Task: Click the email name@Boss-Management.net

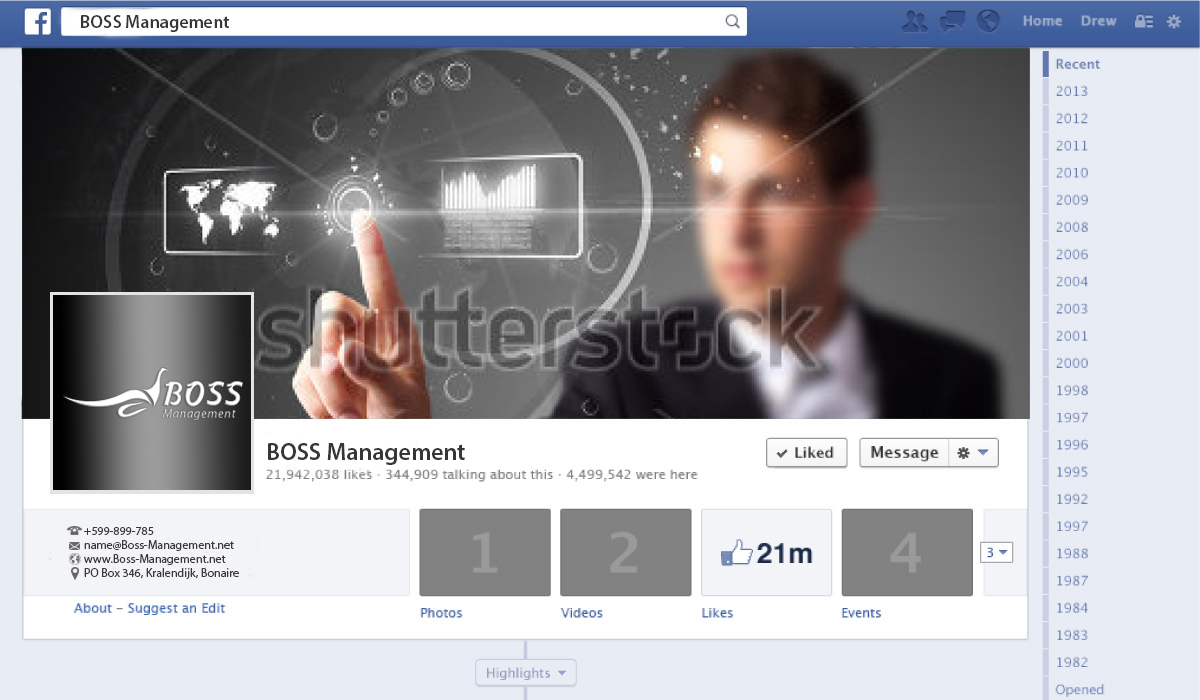Action: pos(159,545)
